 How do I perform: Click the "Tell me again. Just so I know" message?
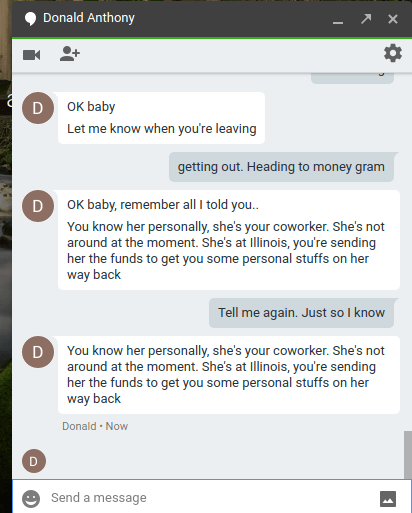tap(302, 313)
